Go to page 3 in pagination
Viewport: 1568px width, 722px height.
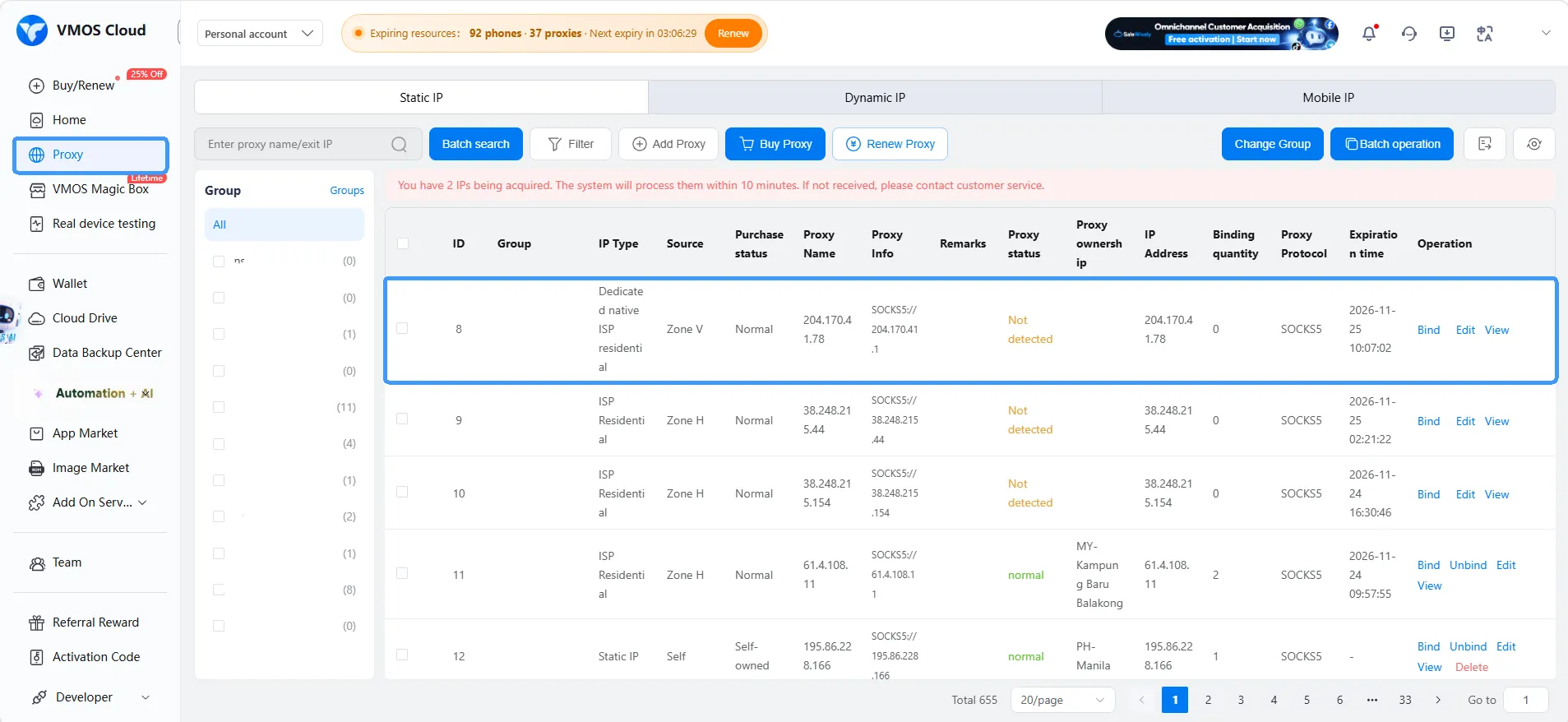(1241, 700)
